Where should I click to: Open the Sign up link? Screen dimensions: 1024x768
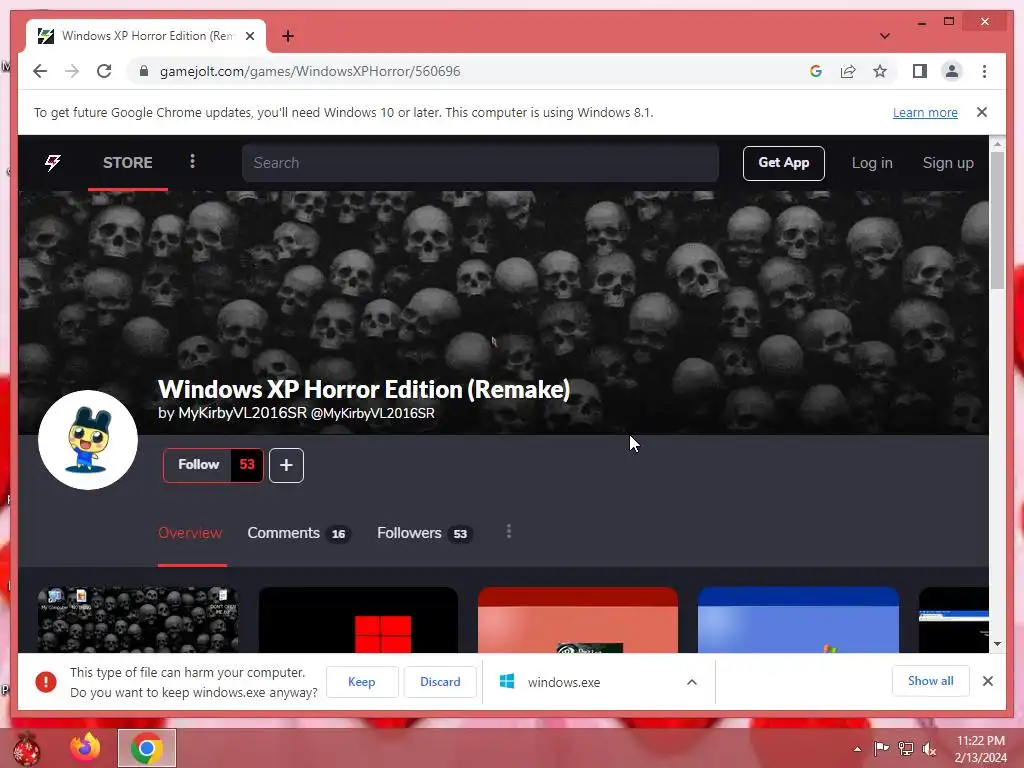948,163
